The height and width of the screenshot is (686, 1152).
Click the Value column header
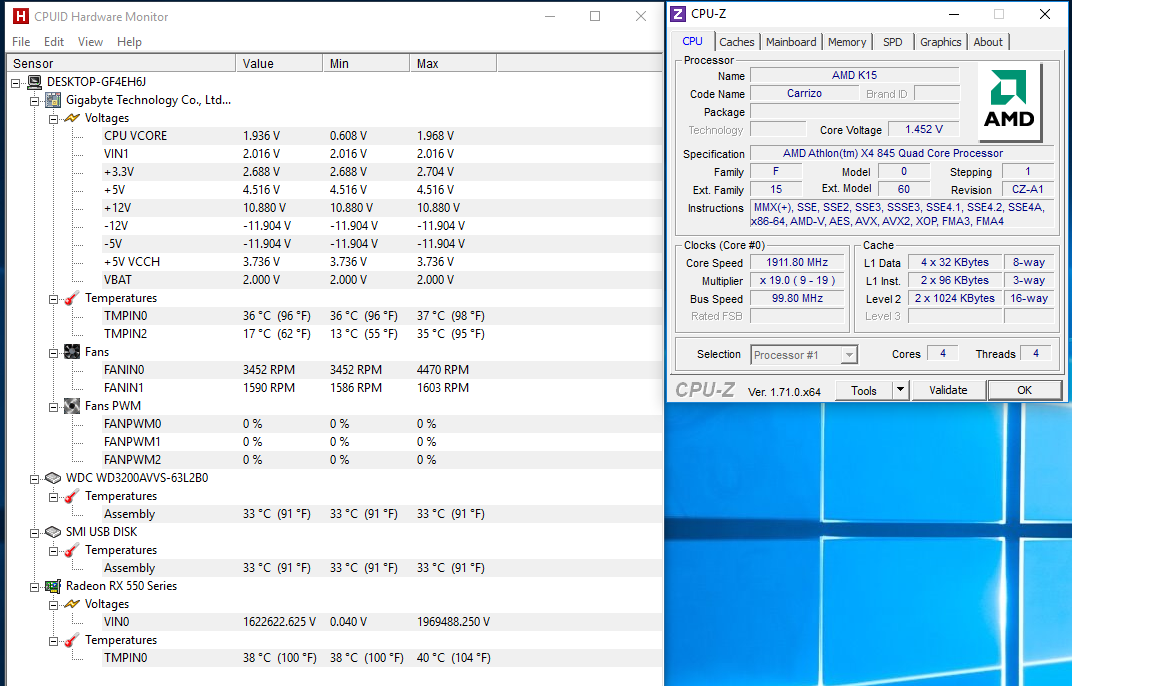[279, 64]
